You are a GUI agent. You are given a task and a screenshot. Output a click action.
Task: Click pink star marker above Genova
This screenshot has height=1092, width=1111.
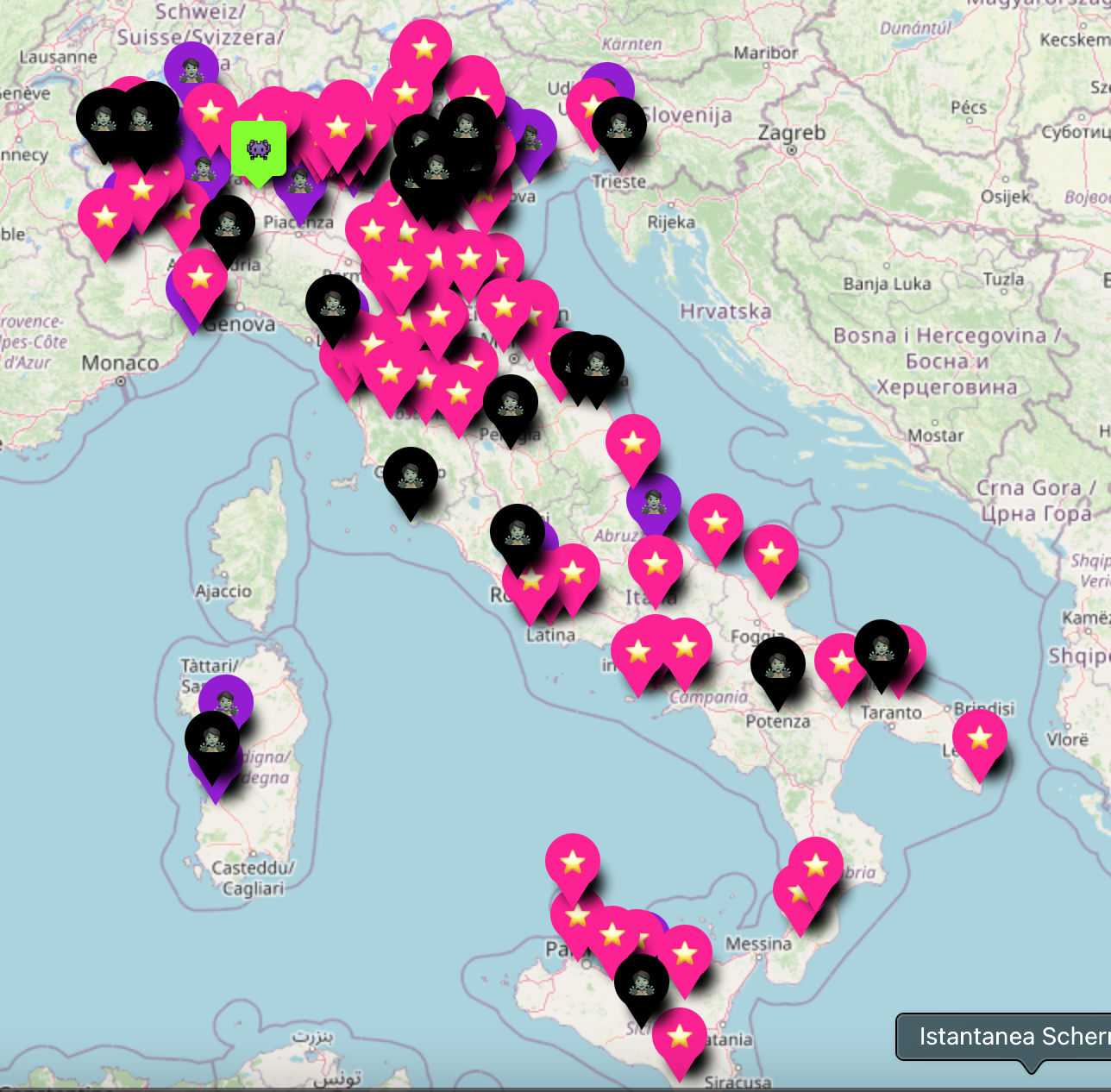200,277
